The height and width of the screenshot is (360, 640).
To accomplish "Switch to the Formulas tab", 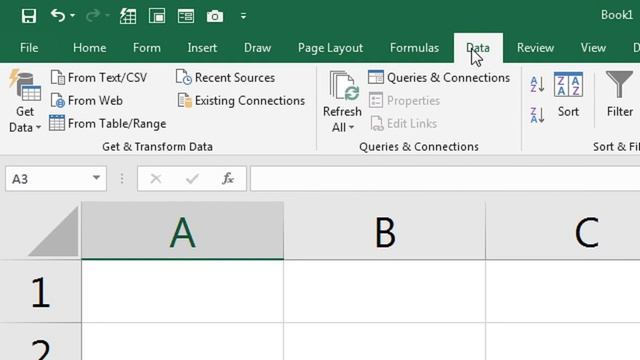I will [x=414, y=48].
